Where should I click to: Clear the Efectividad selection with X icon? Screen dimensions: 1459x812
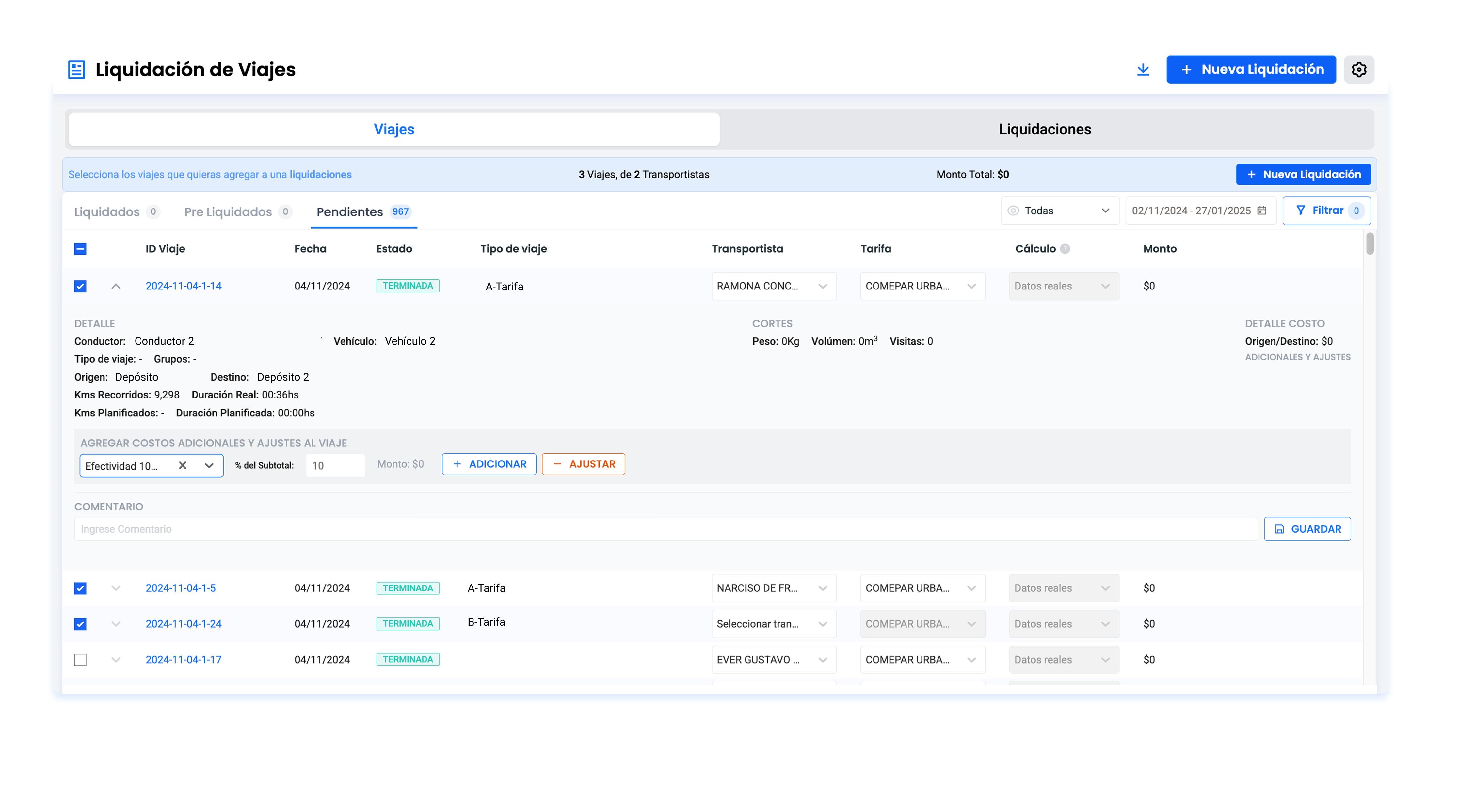point(182,465)
